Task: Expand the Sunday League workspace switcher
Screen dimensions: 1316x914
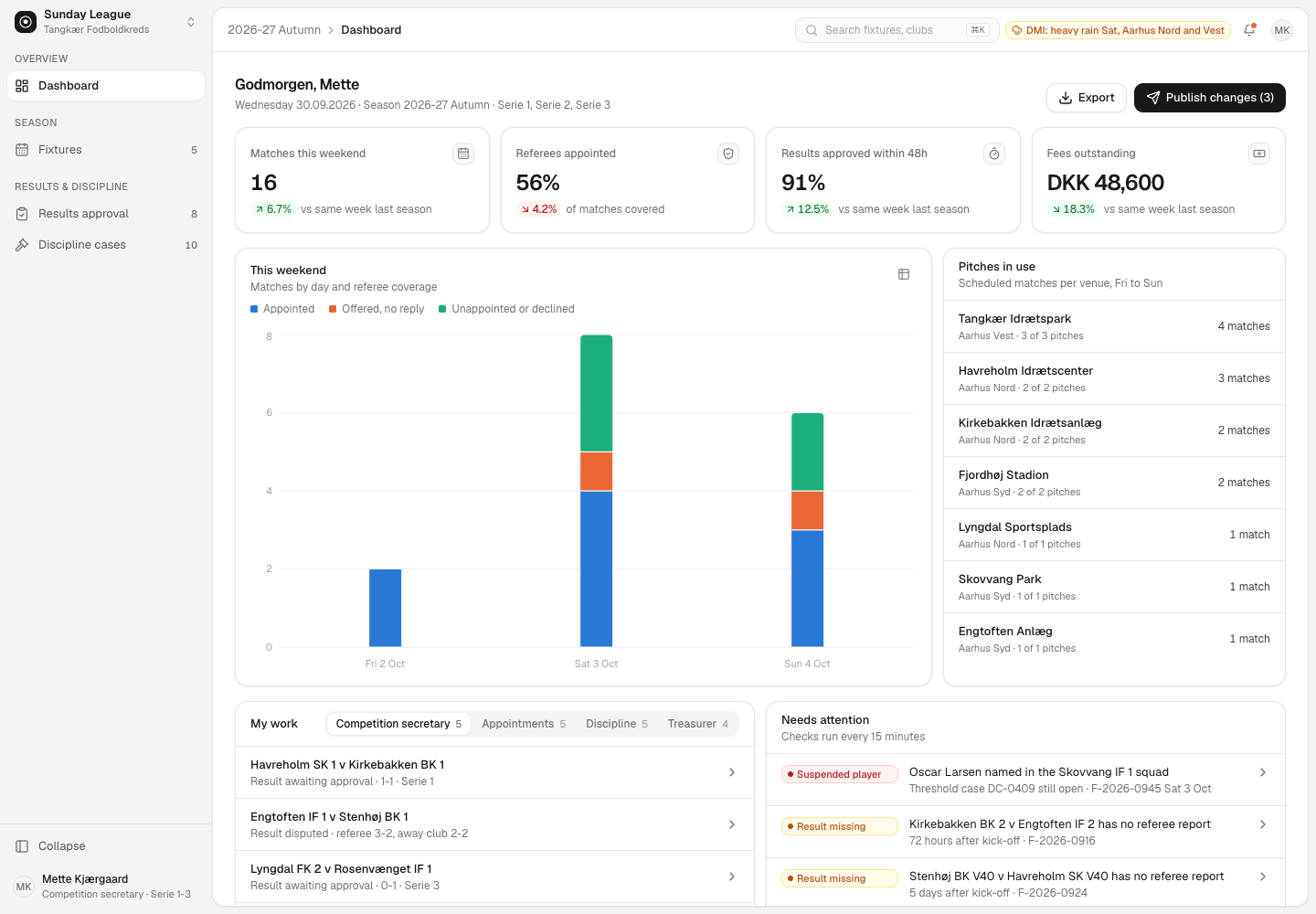Action: 191,22
